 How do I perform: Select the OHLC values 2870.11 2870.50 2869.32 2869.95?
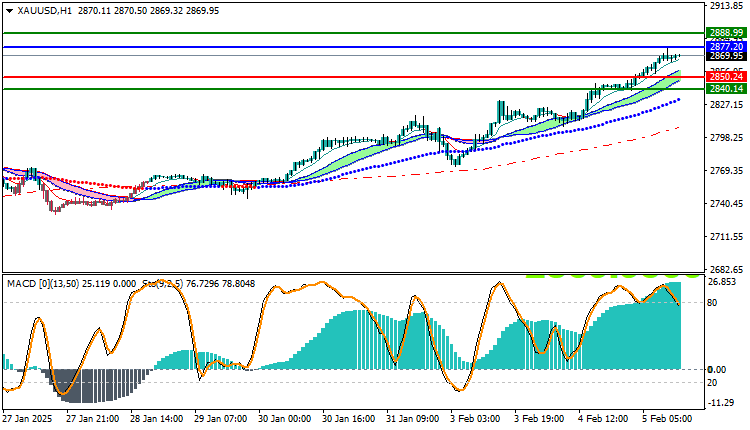point(148,11)
